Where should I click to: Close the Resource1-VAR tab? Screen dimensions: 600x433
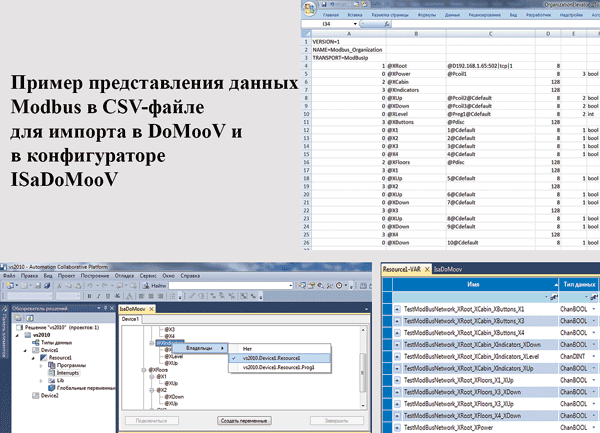pyautogui.click(x=427, y=269)
